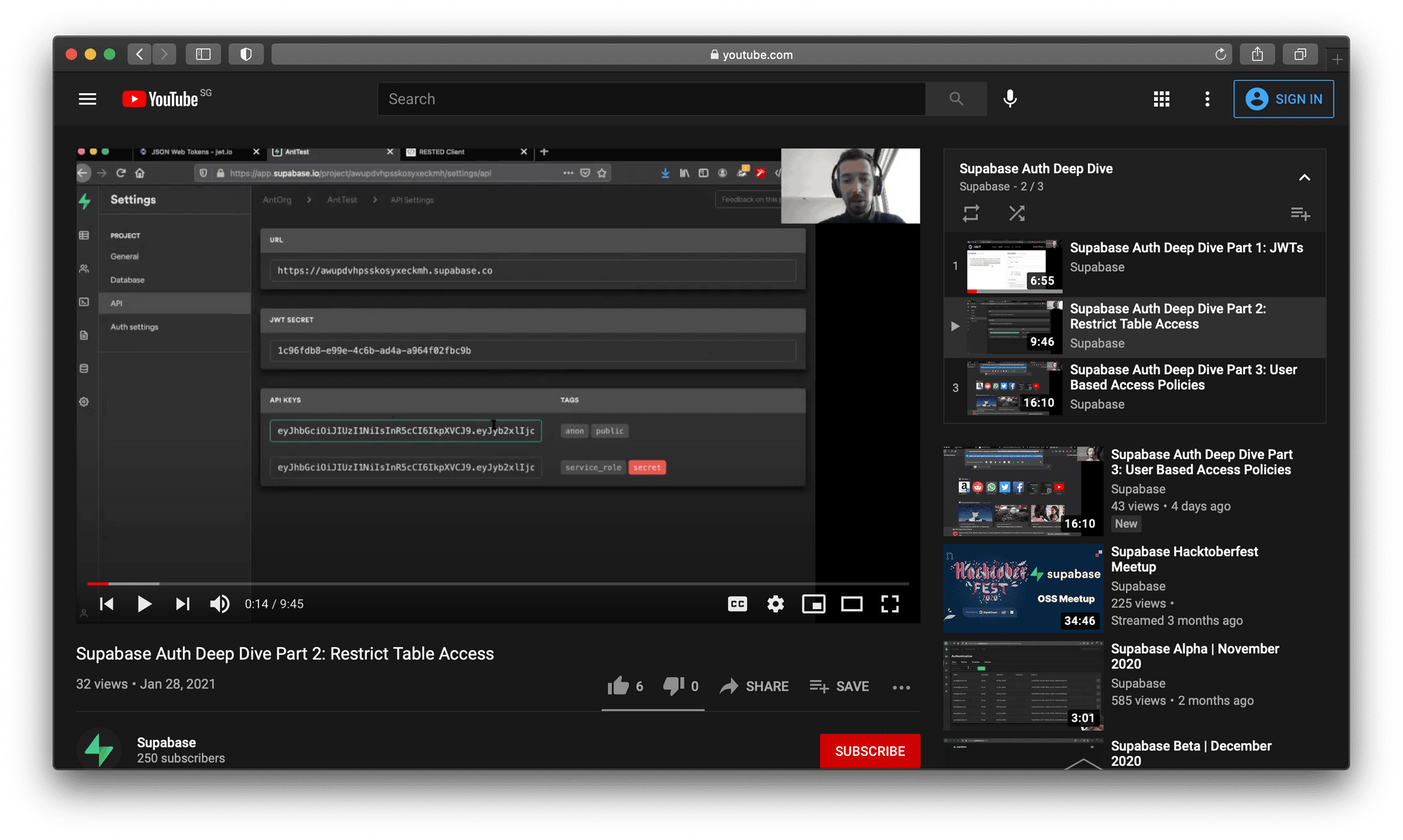
Task: Open the recommended Part 3 video thumbnail
Action: [1023, 491]
